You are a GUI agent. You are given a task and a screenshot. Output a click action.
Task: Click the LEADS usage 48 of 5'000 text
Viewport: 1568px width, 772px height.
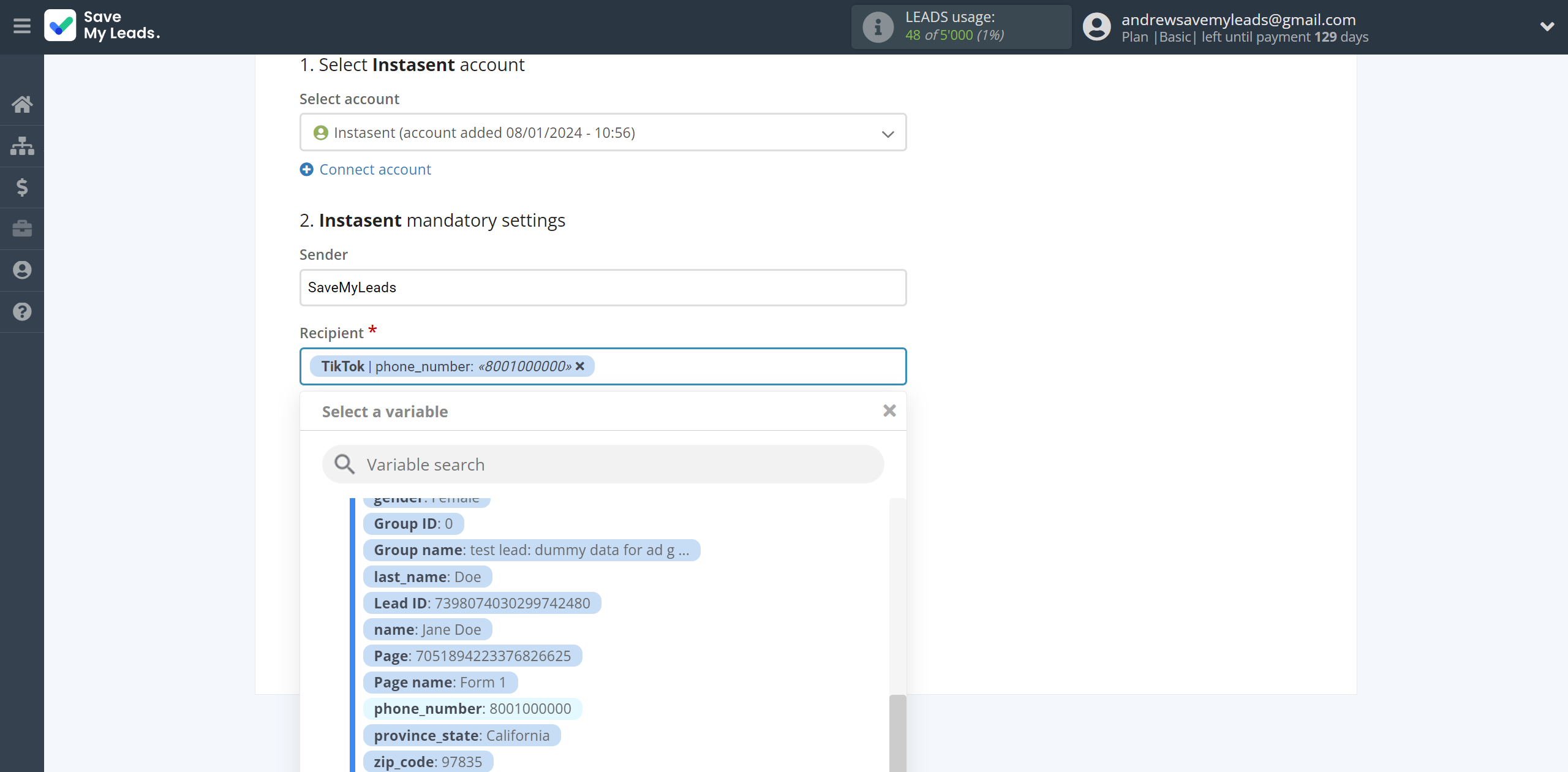tap(954, 36)
